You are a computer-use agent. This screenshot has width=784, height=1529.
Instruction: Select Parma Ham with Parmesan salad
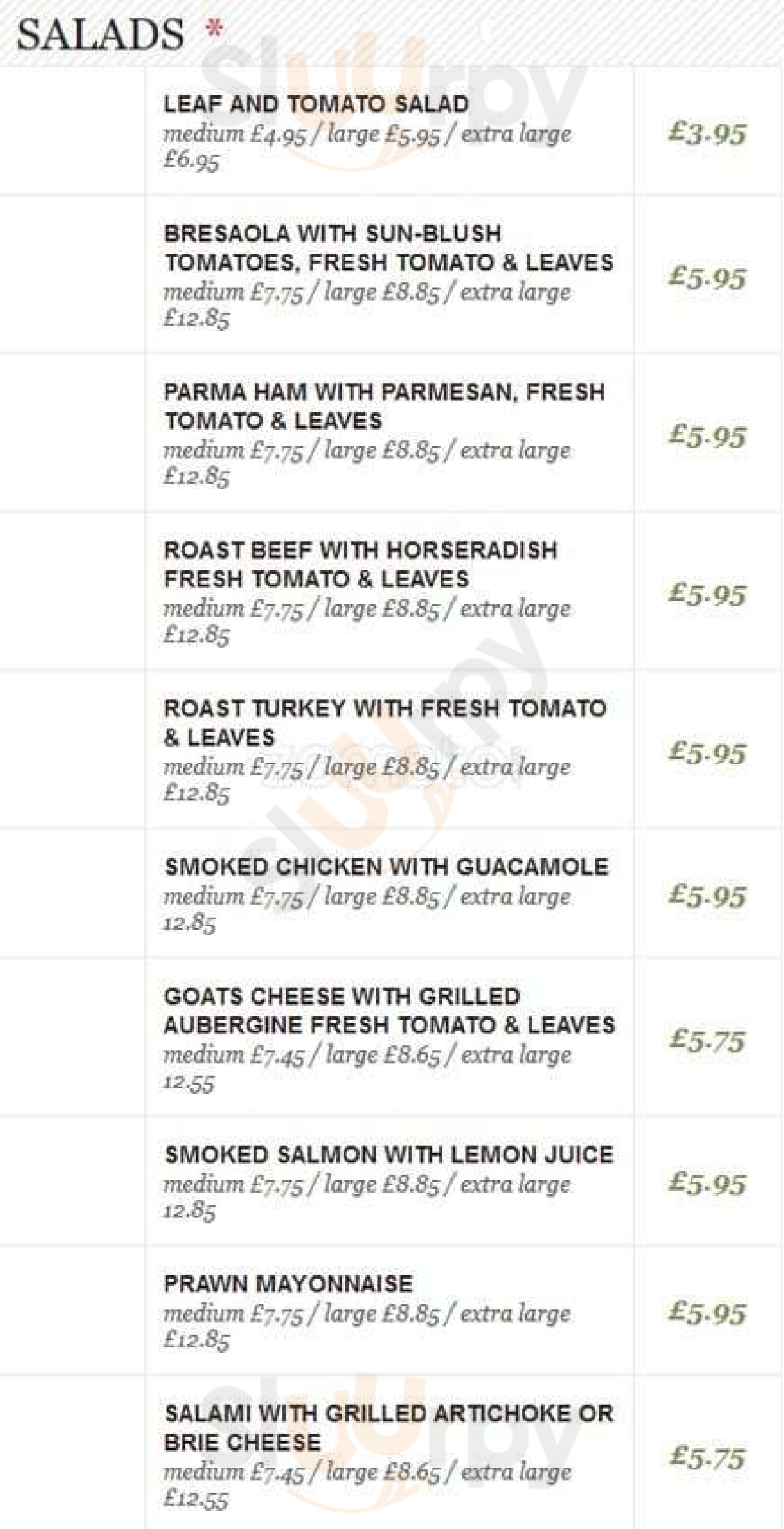tap(384, 406)
